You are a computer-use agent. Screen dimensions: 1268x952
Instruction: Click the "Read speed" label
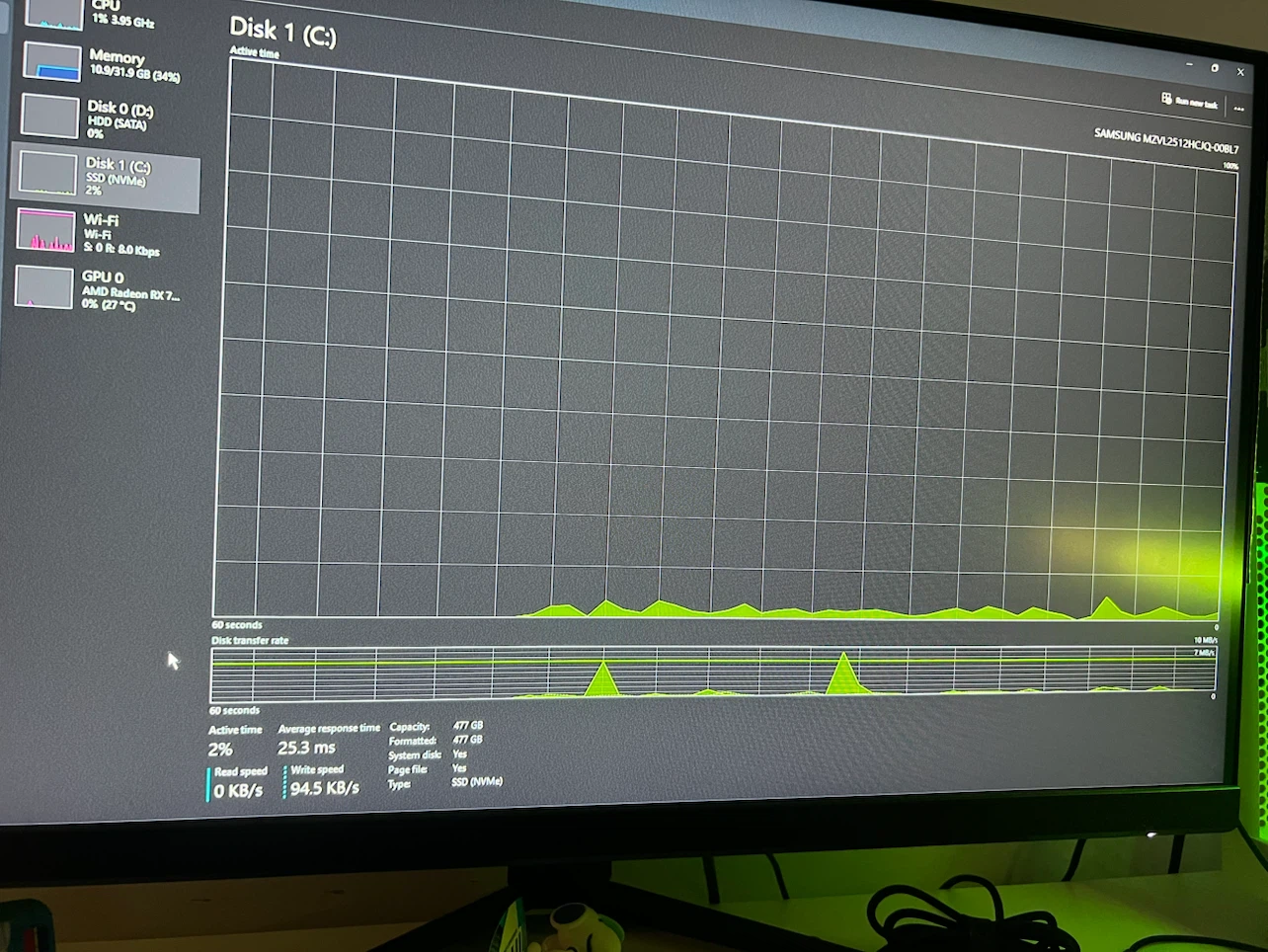pos(241,771)
